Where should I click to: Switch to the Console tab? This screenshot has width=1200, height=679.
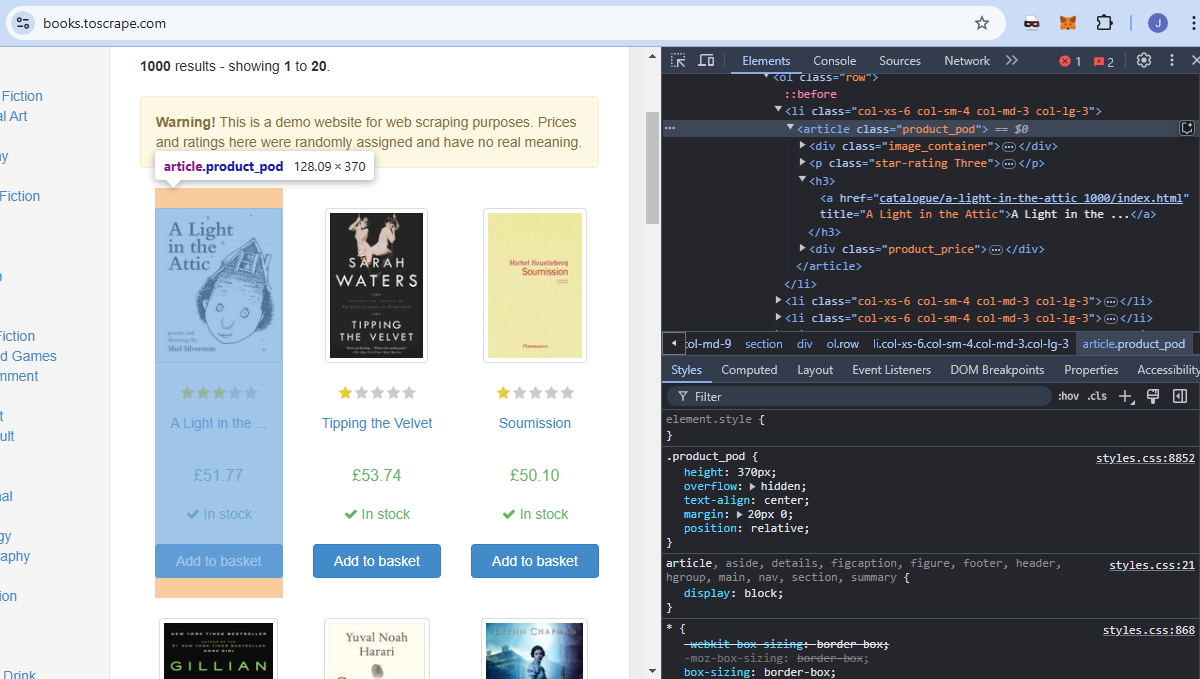[834, 60]
